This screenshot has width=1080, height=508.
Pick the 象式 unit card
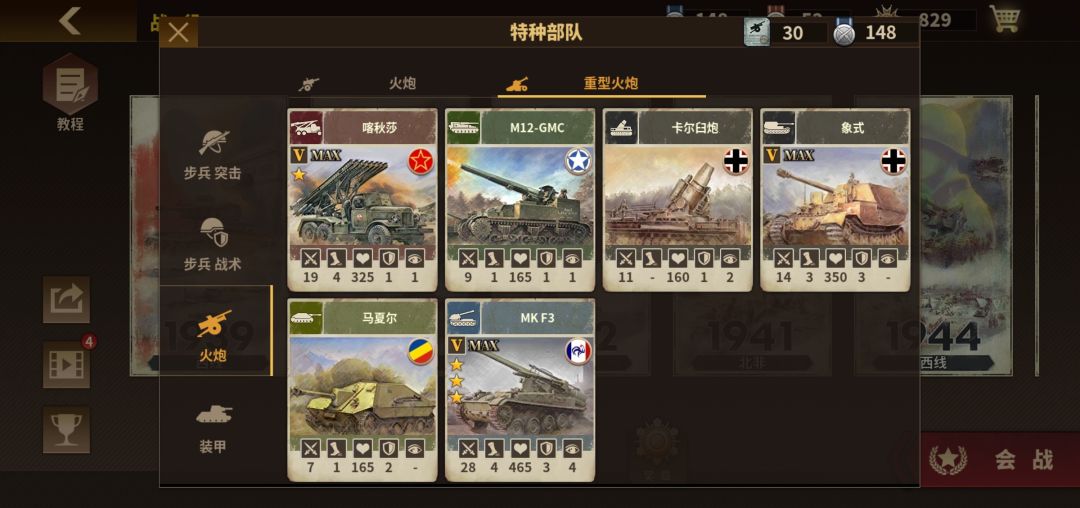pyautogui.click(x=835, y=200)
